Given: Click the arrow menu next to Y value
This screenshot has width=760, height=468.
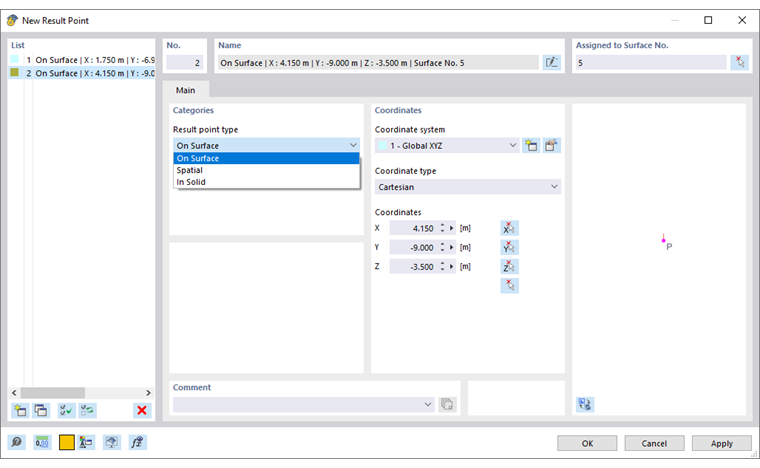Looking at the screenshot, I should pos(452,248).
